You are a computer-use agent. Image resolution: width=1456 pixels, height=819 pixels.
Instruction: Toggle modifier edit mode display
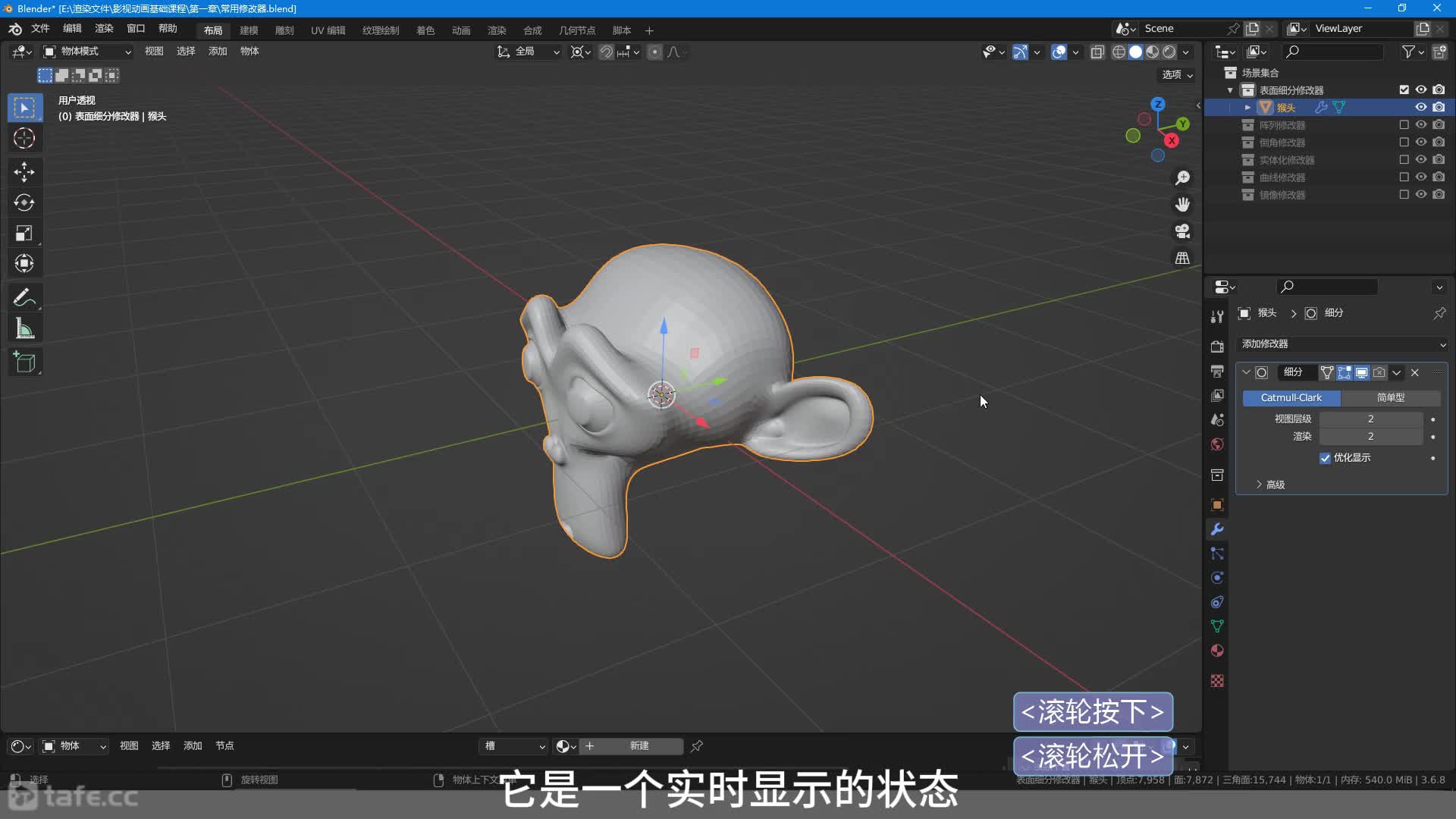[x=1345, y=372]
